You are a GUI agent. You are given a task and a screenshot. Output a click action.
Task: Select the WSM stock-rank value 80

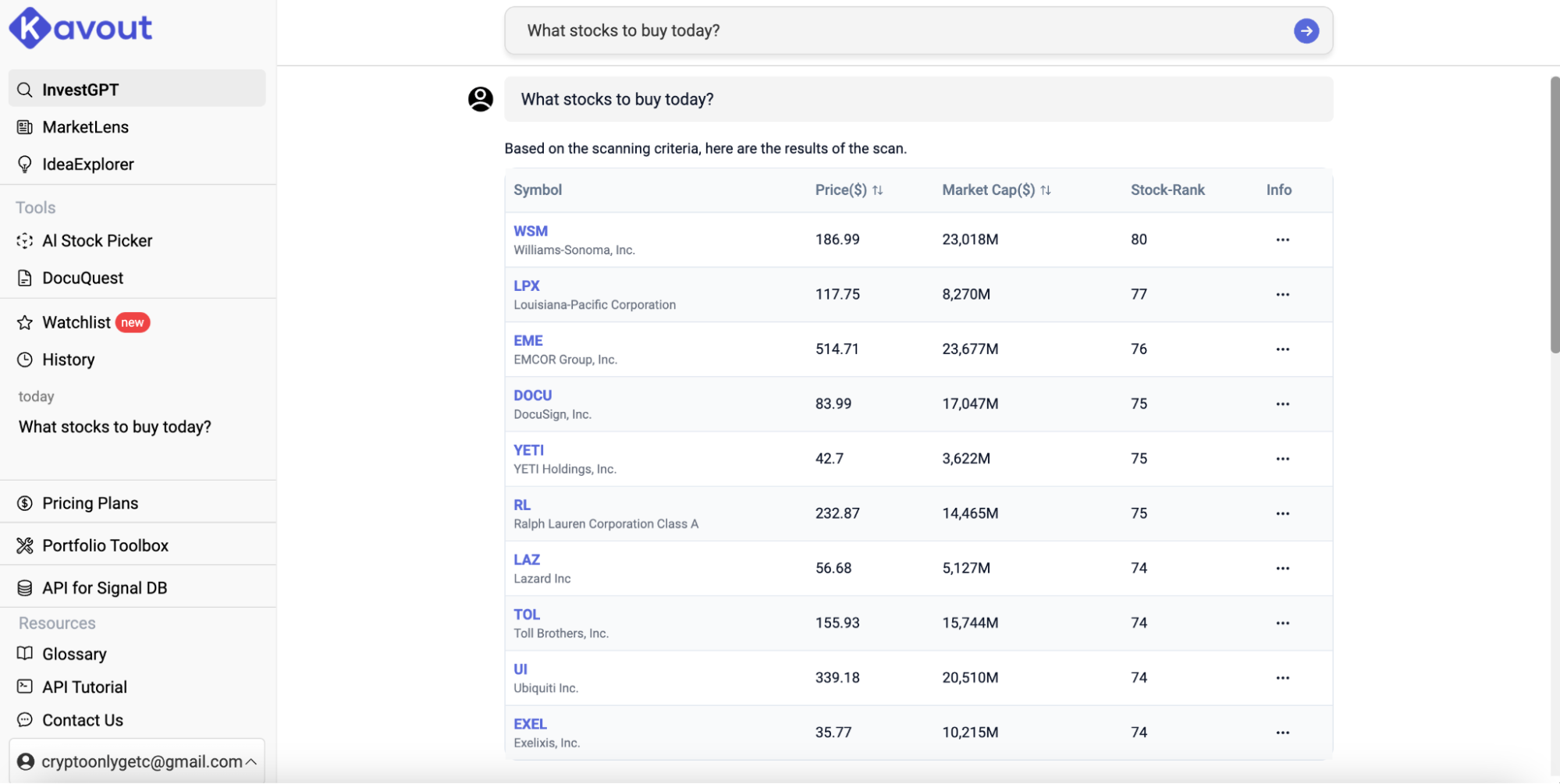pos(1139,240)
